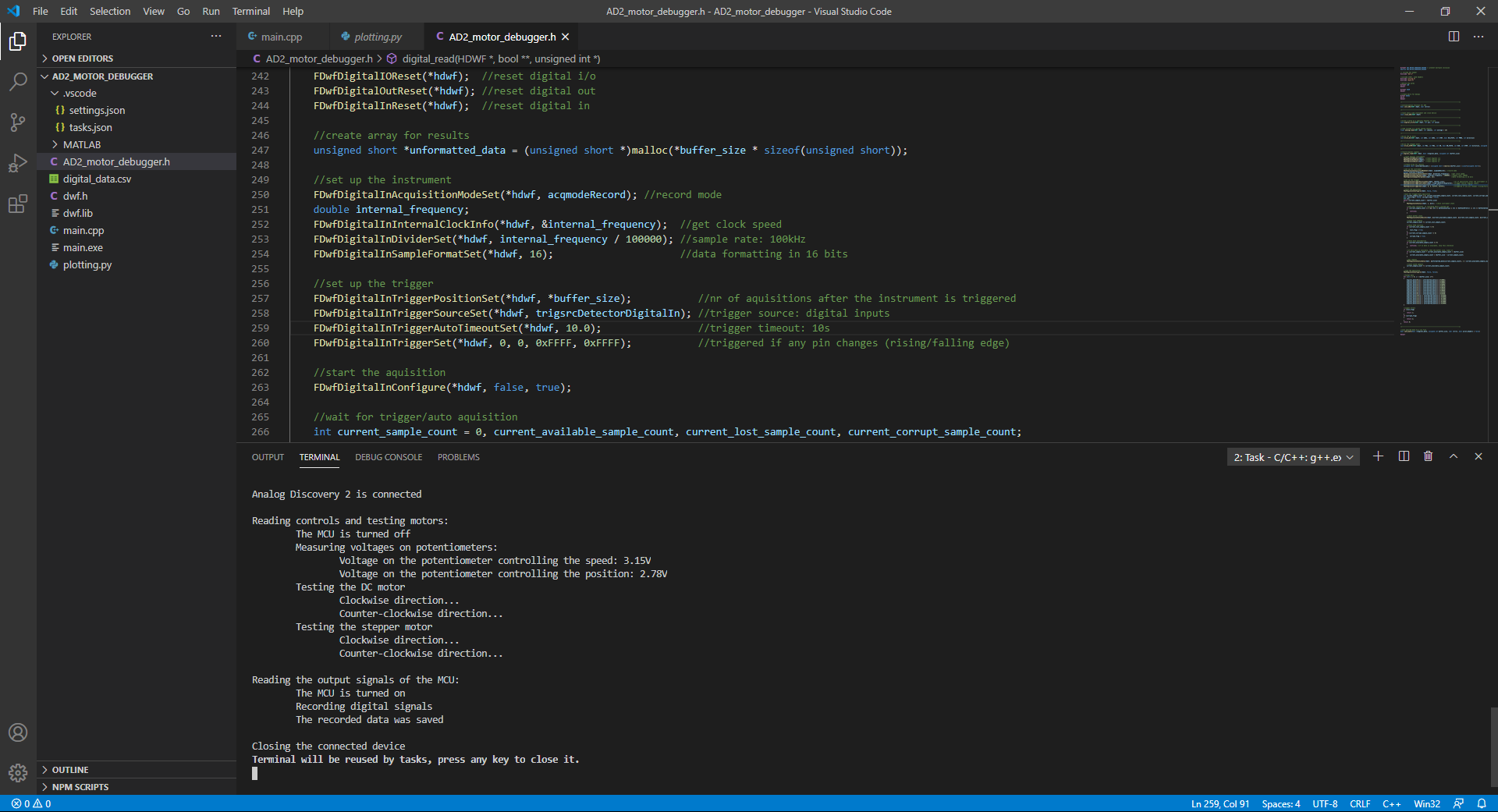Expand the OPEN EDITORS section
This screenshot has height=812, width=1498.
click(x=137, y=59)
